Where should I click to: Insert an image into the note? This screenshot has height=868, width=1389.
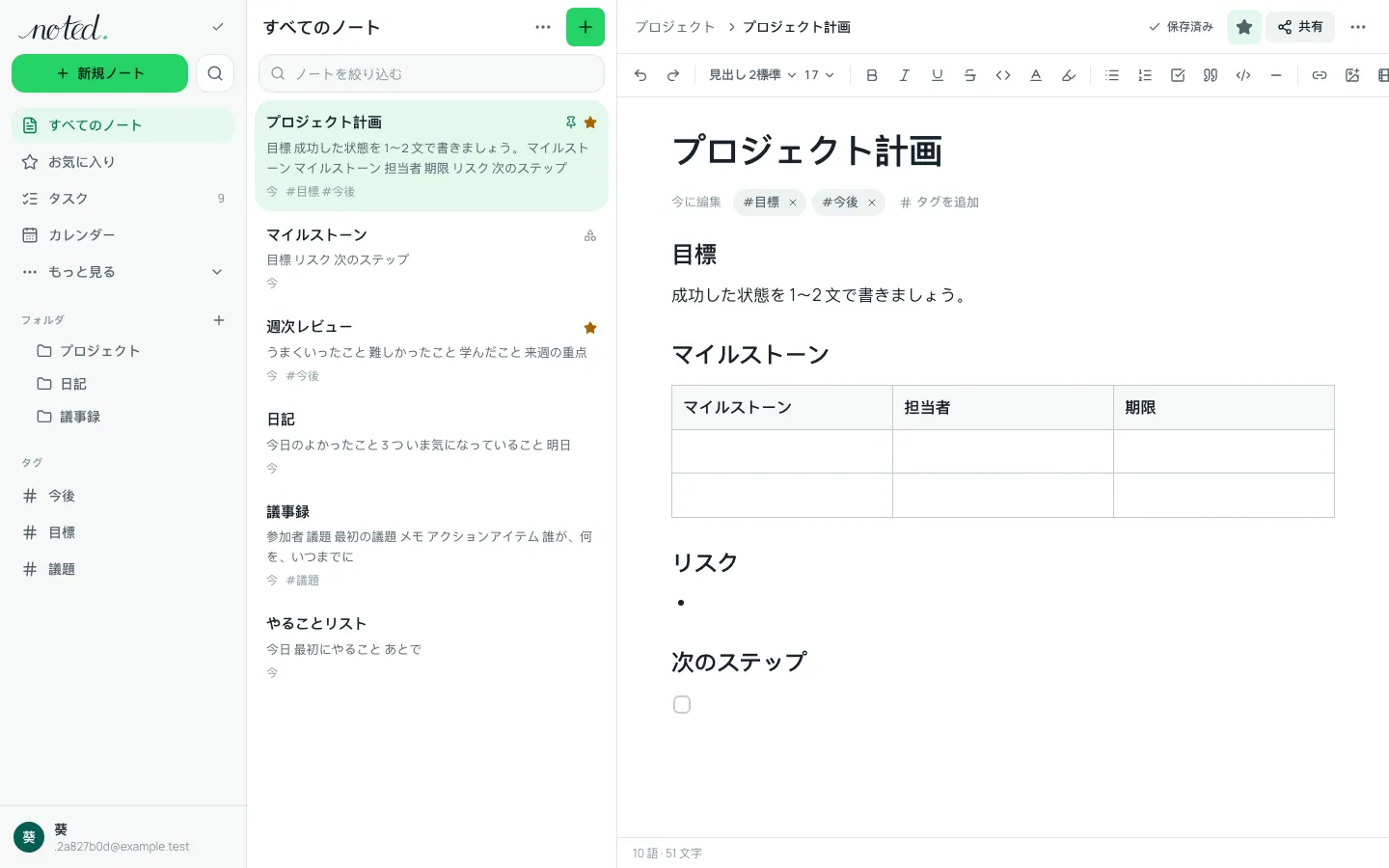coord(1352,75)
